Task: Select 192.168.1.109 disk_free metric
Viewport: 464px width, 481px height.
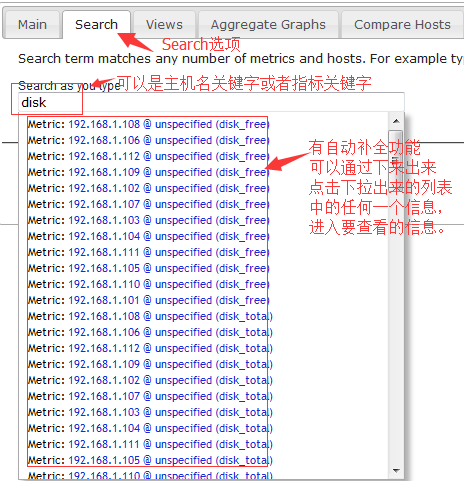Action: tap(149, 172)
